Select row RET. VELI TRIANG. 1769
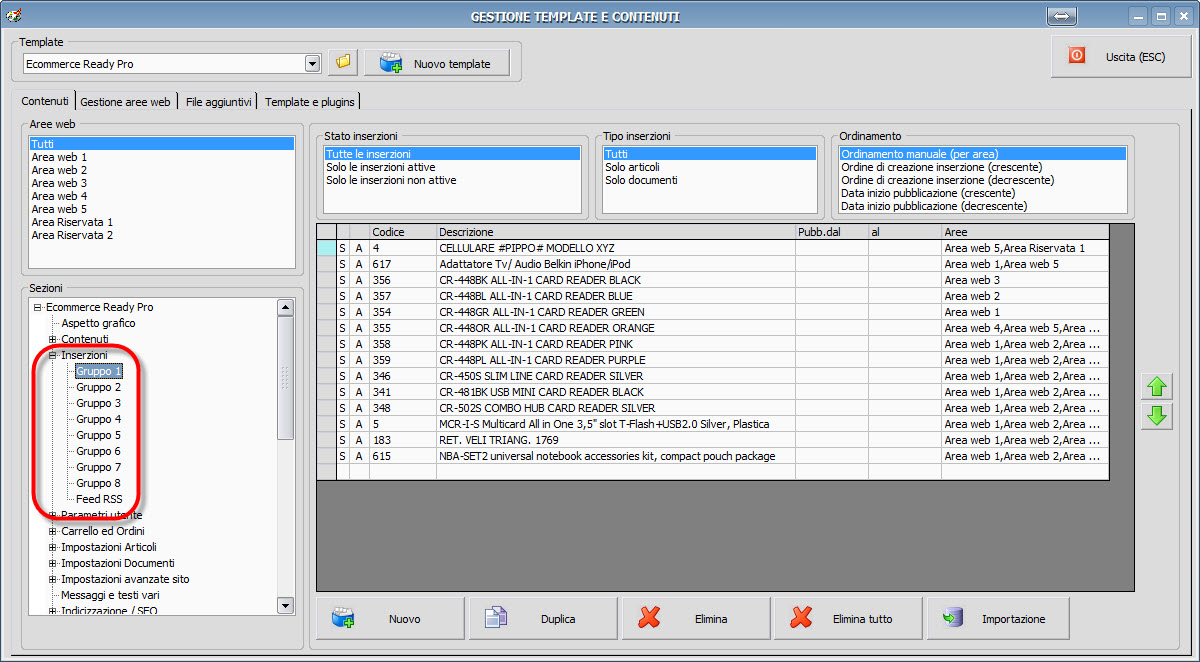1200x662 pixels. [713, 440]
